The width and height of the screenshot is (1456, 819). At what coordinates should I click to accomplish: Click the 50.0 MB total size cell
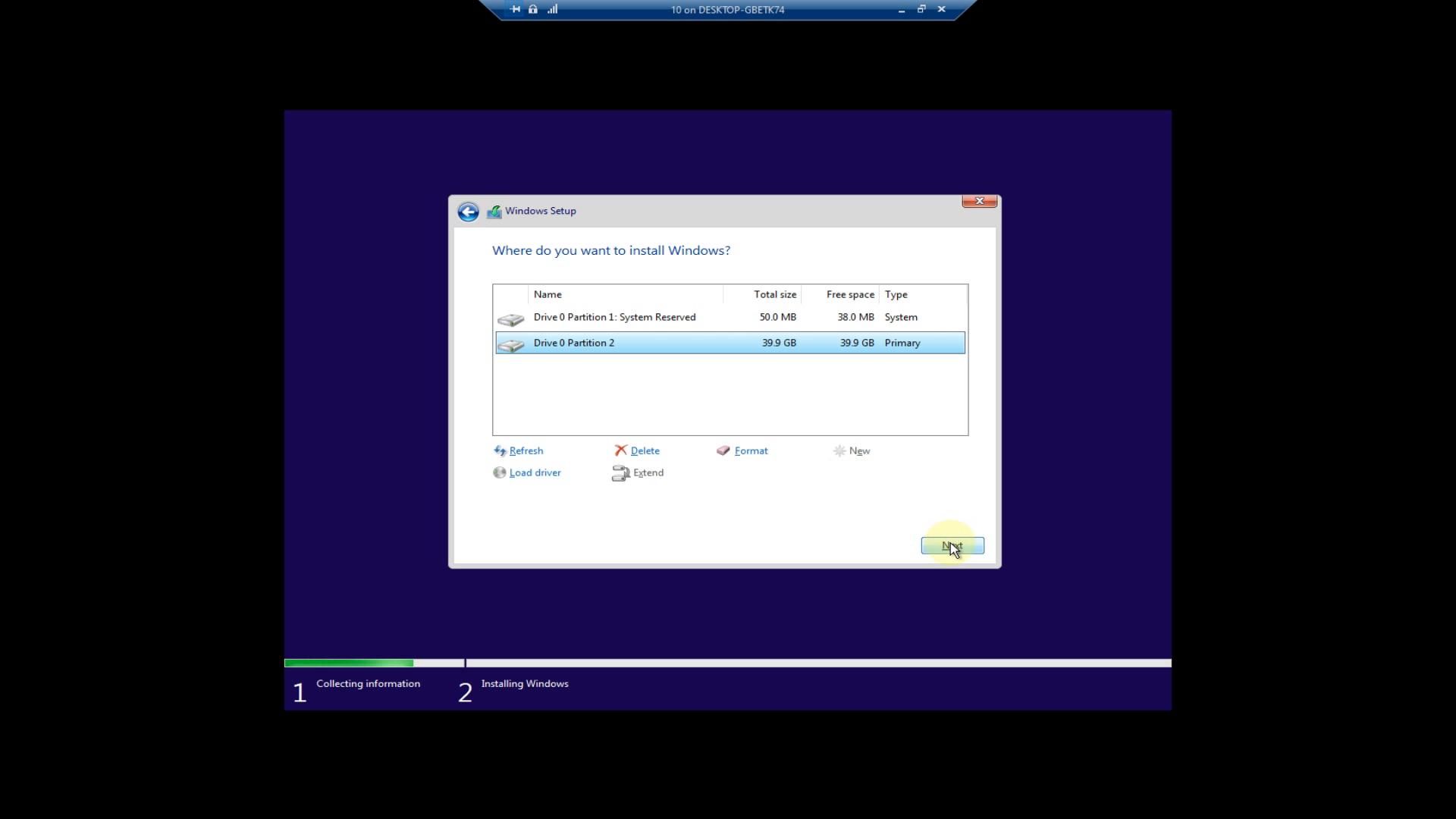(x=778, y=318)
